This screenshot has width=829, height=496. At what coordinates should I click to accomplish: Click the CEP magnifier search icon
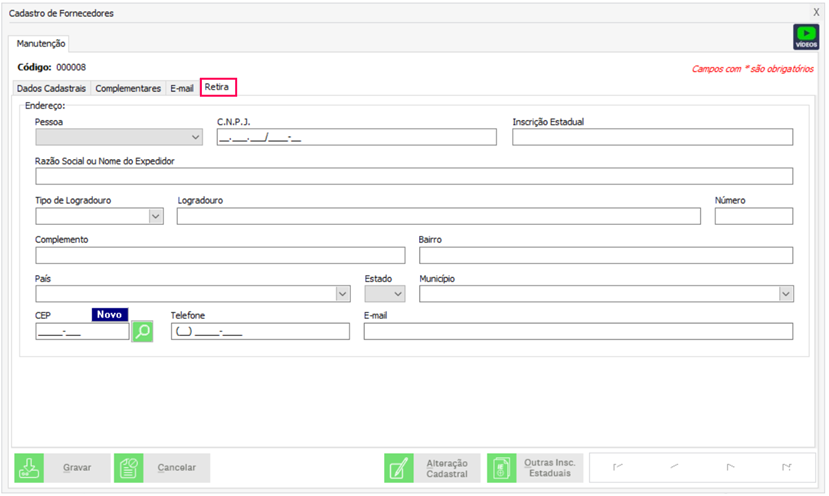click(x=143, y=331)
